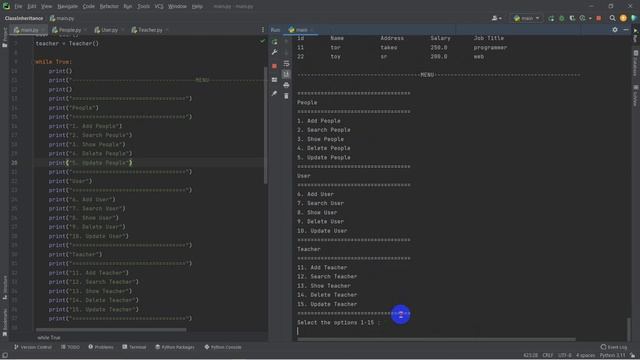
Task: Open the Run menu
Action: coord(128,7)
